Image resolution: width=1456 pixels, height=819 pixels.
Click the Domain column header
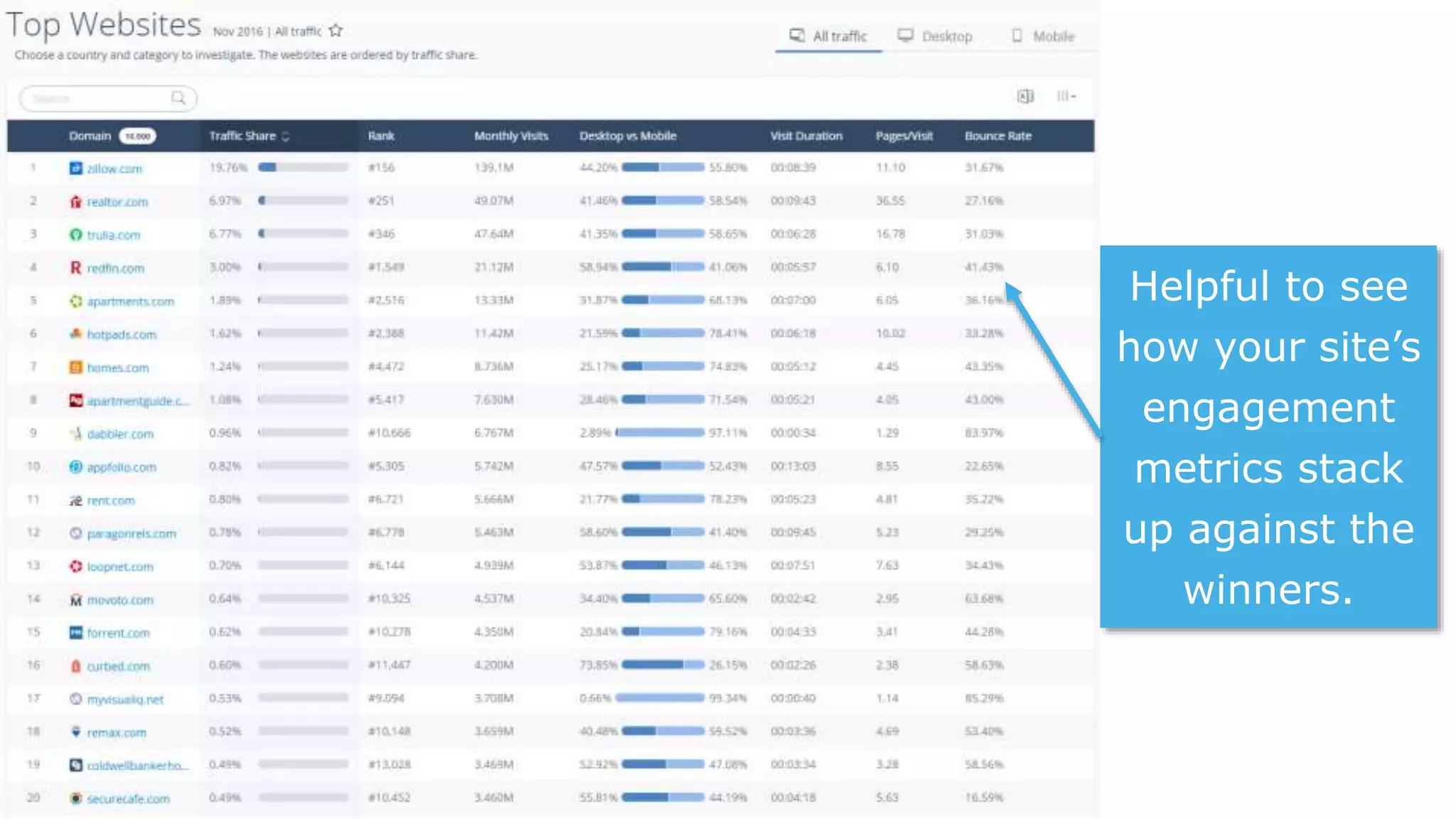point(90,136)
